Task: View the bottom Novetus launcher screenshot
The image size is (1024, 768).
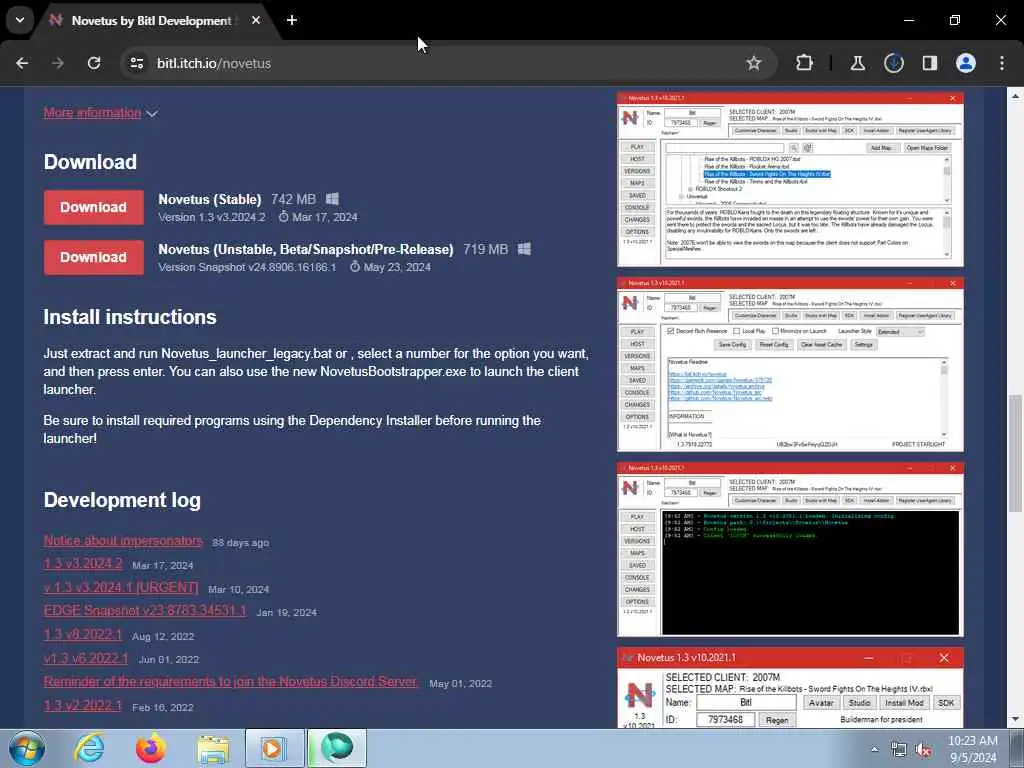Action: click(x=790, y=688)
